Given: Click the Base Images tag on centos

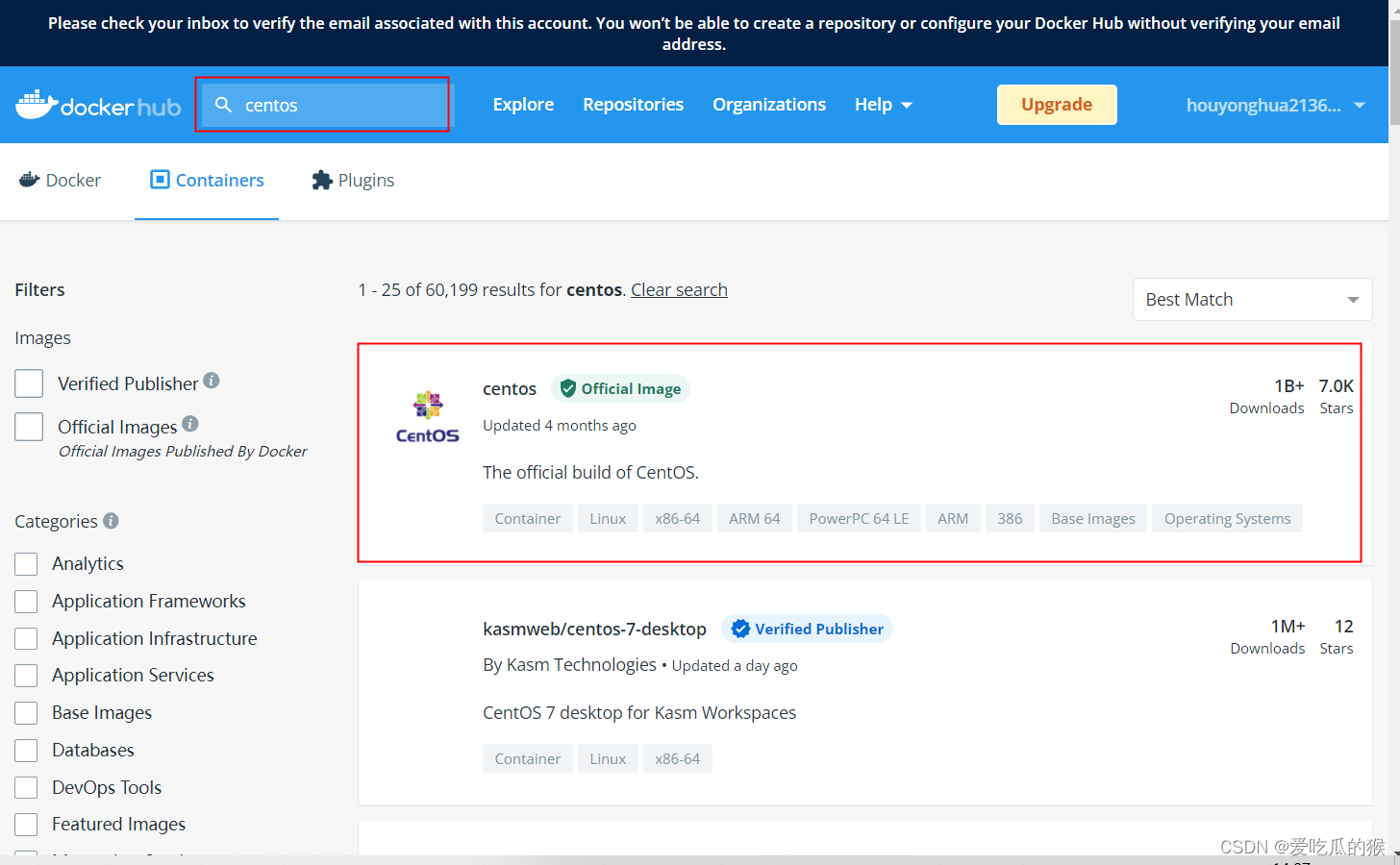Looking at the screenshot, I should [1093, 518].
